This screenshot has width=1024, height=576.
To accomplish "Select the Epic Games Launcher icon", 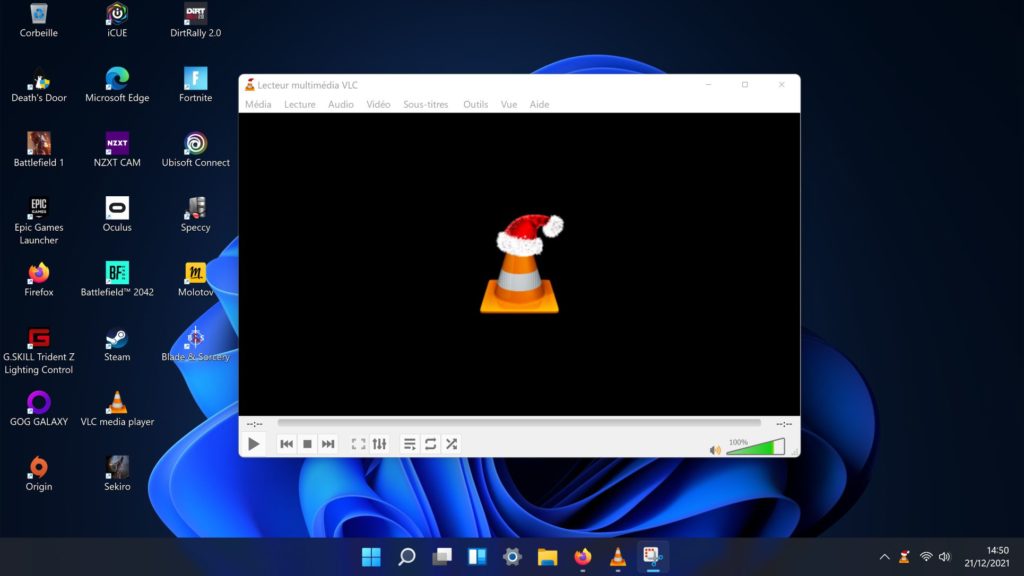I will (39, 221).
